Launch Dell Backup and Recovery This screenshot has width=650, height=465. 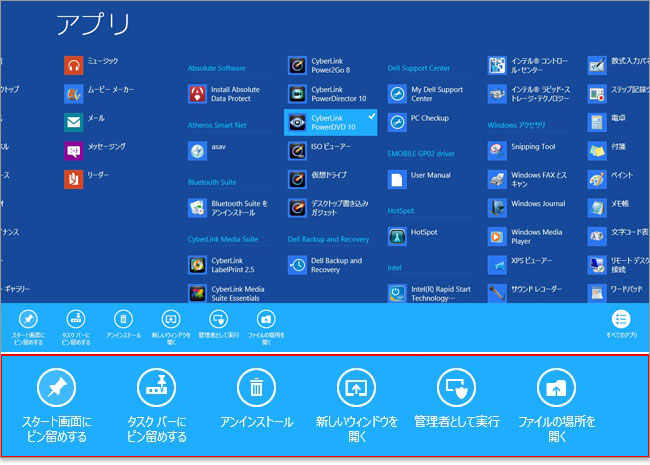click(297, 264)
